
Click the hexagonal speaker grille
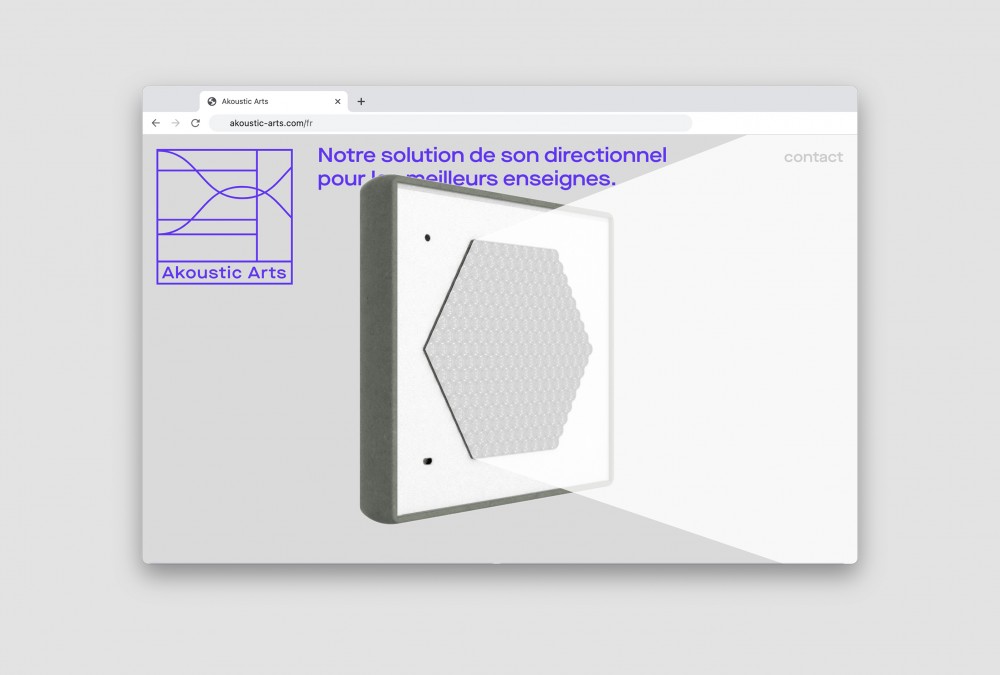pos(508,349)
